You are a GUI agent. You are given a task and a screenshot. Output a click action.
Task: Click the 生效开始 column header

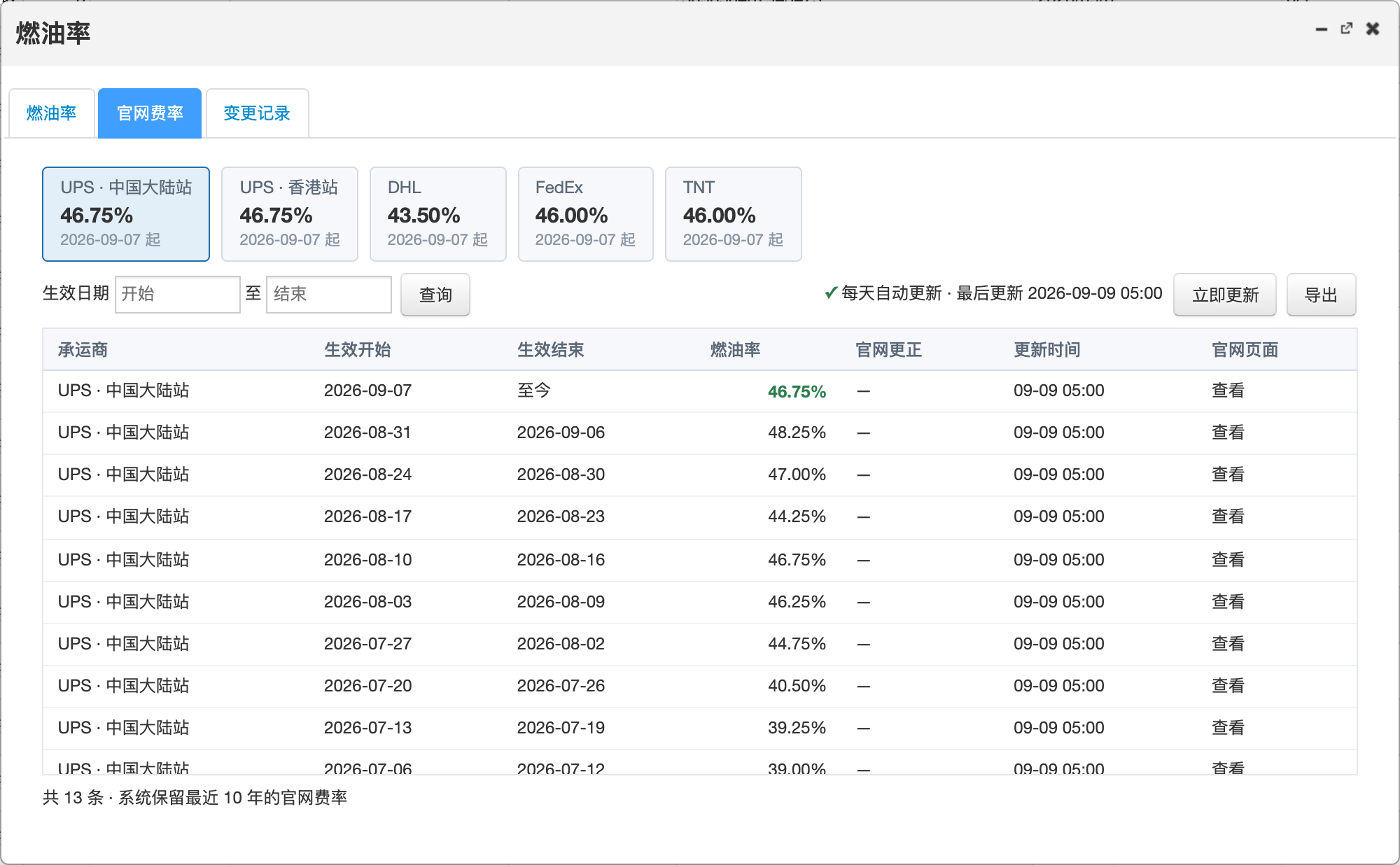[x=357, y=349]
